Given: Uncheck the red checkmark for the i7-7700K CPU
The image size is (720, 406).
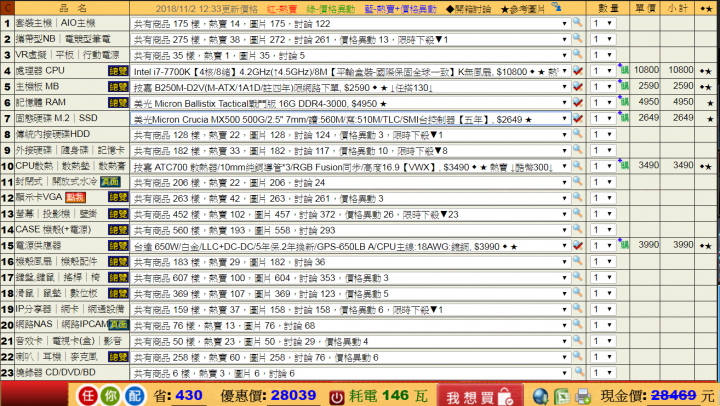Looking at the screenshot, I should (x=578, y=71).
